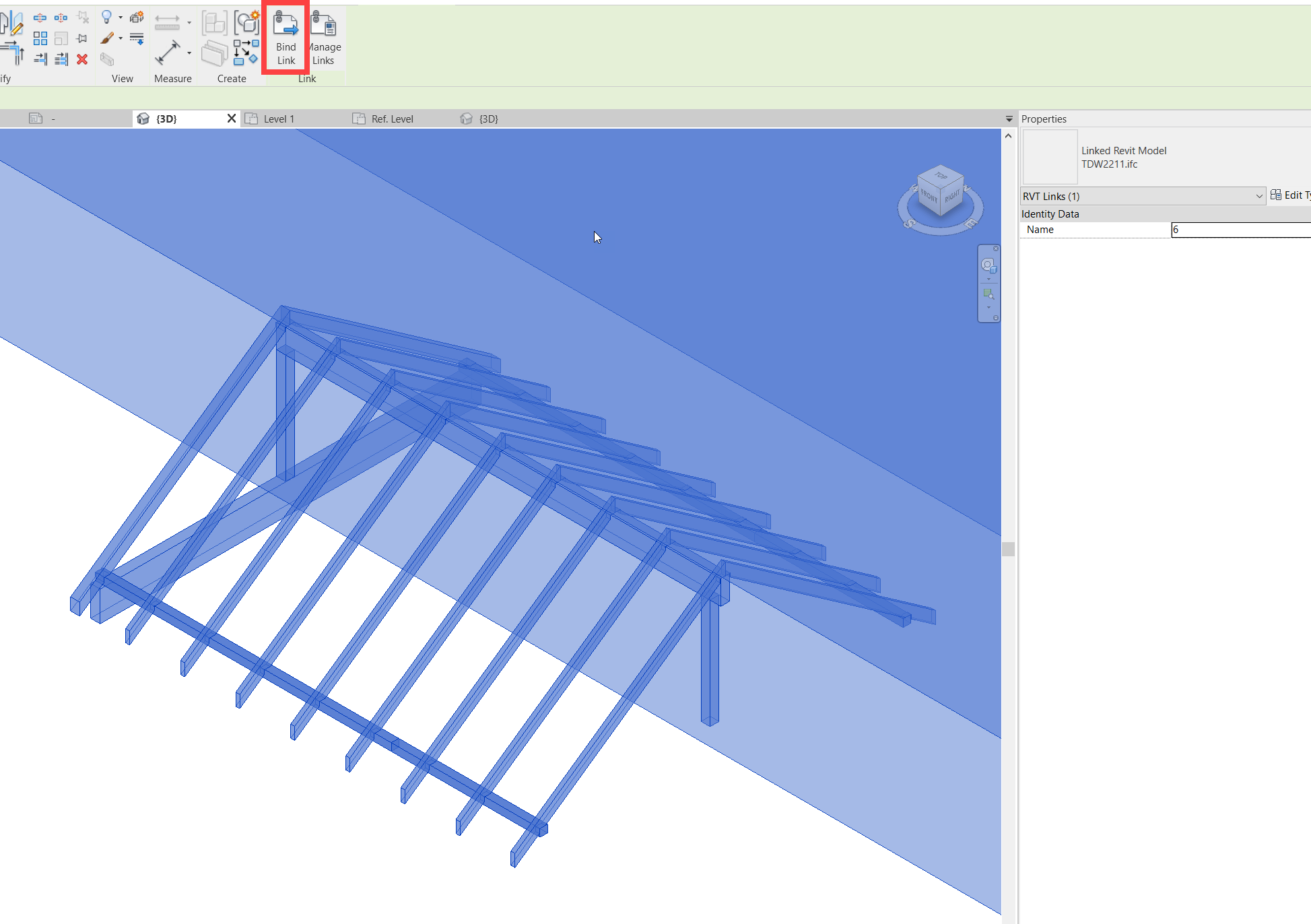1311x924 pixels.
Task: Open the Measure tool dropdown arrow
Action: click(189, 53)
